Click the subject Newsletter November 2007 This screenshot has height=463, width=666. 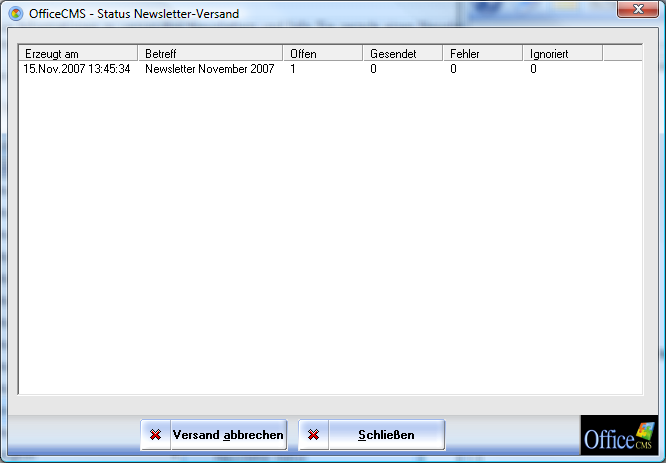click(x=210, y=69)
